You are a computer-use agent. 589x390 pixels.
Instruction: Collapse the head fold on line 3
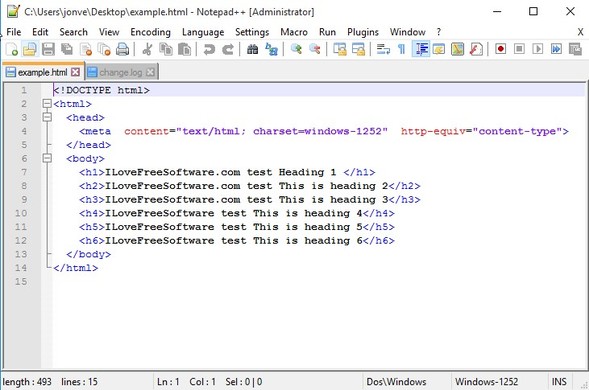(47, 117)
